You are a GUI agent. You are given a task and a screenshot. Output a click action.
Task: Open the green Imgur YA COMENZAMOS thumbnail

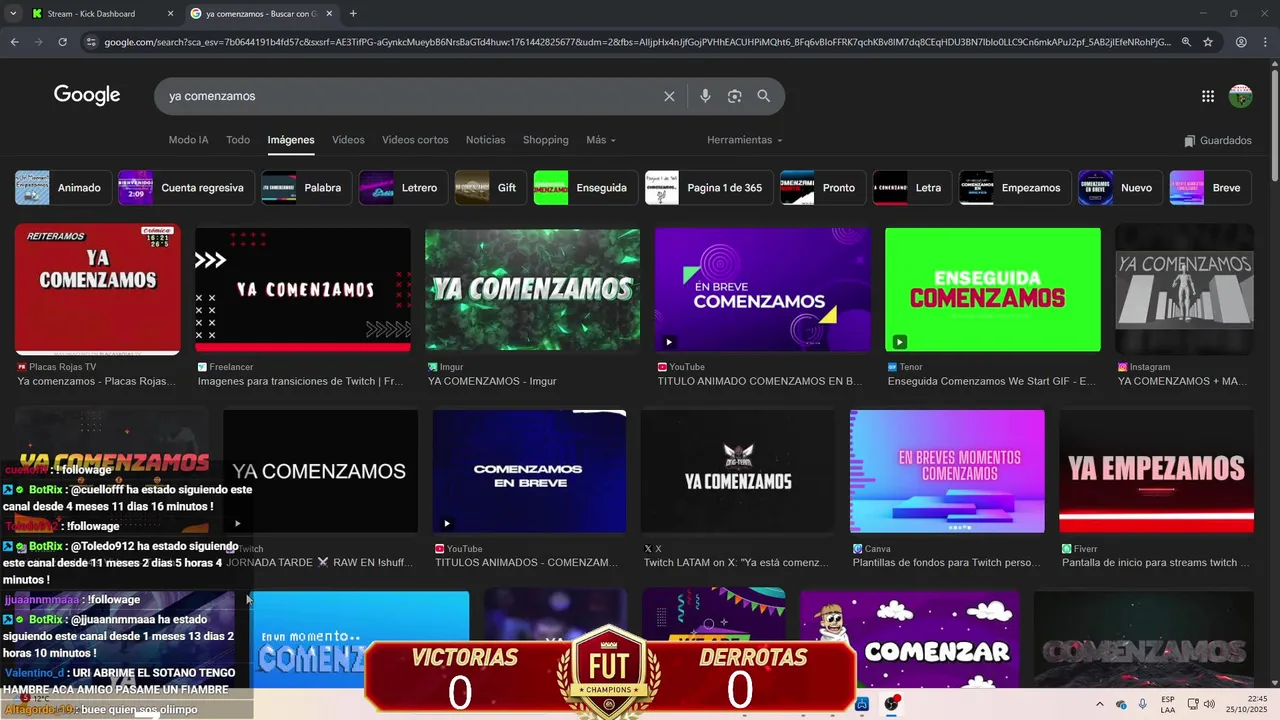[532, 290]
